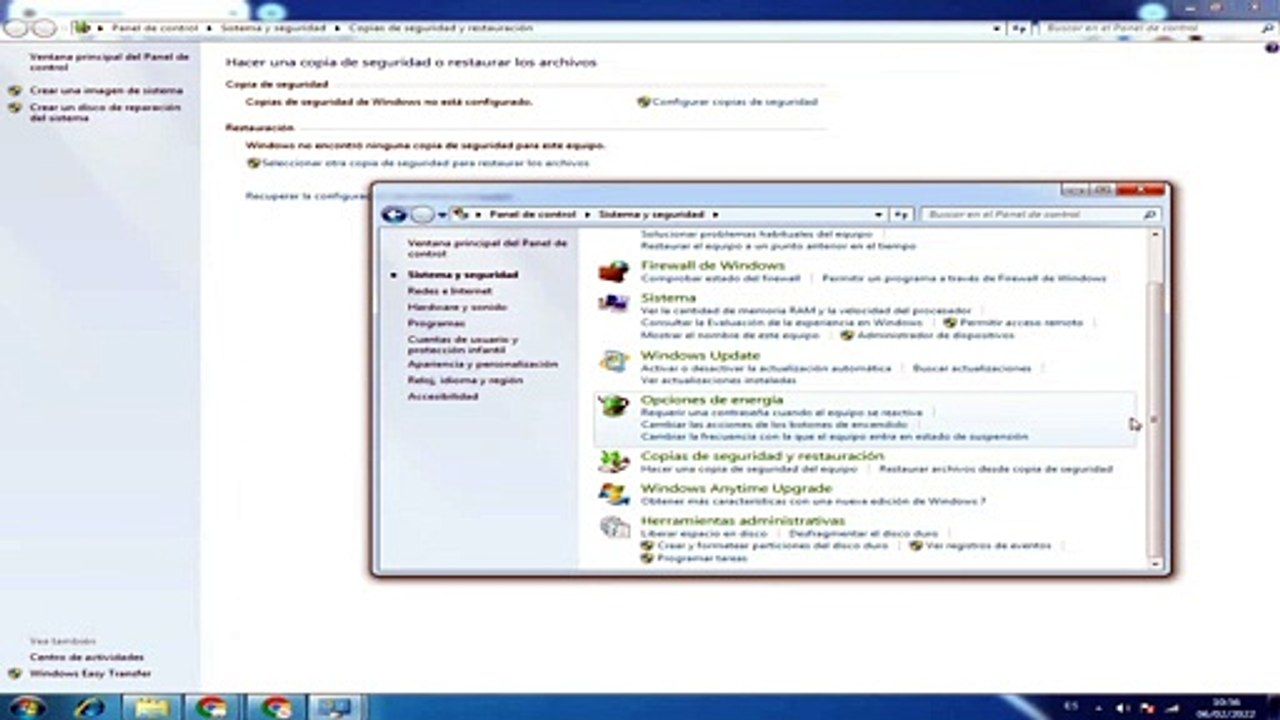Image resolution: width=1280 pixels, height=720 pixels.
Task: Expand arrow after Sistema y seguridad in front breadcrumb
Action: [x=715, y=214]
